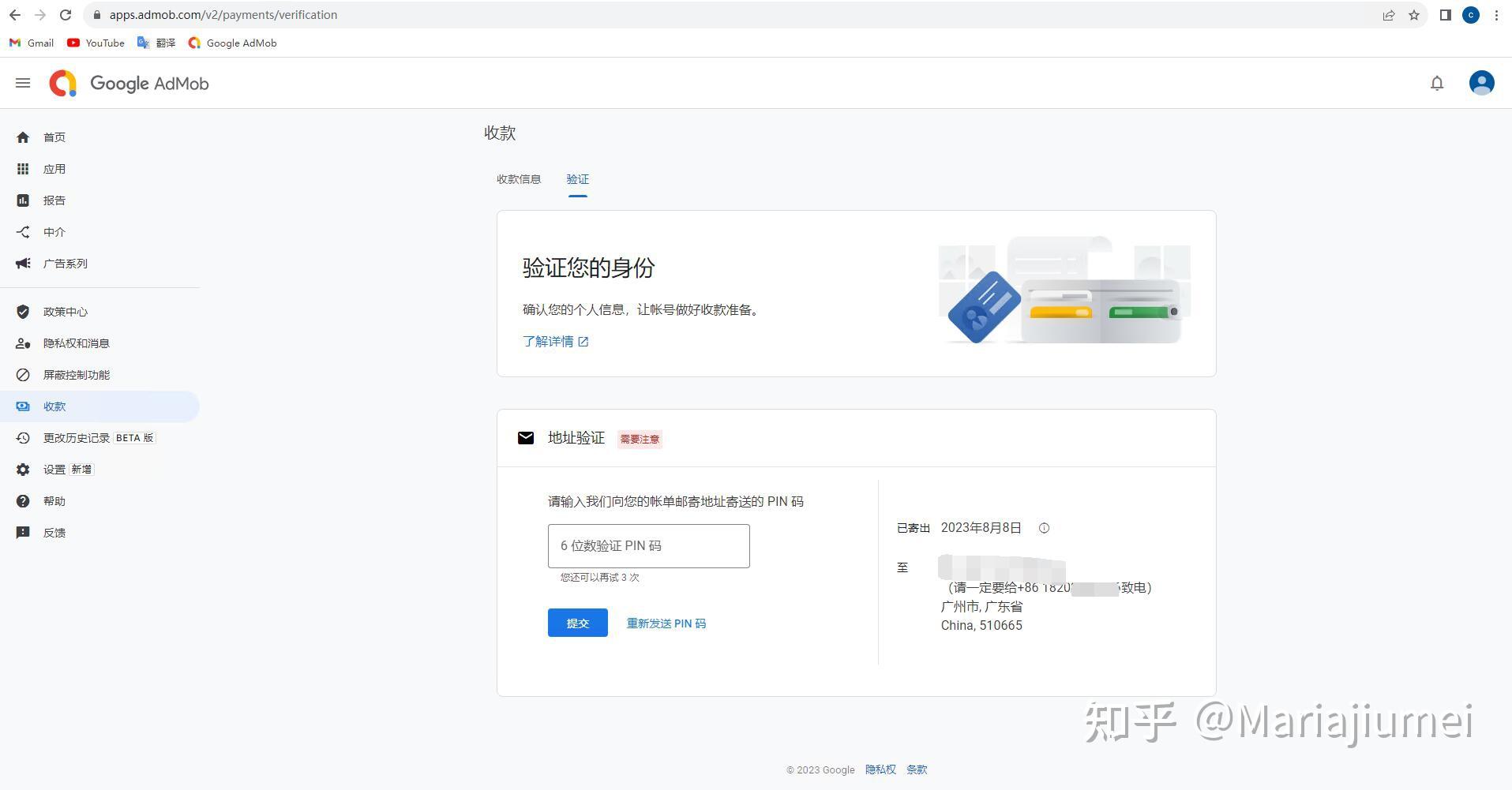Click 重新发送 PIN 码 to resend PIN
Screen dimensions: 1512x790
click(x=666, y=623)
